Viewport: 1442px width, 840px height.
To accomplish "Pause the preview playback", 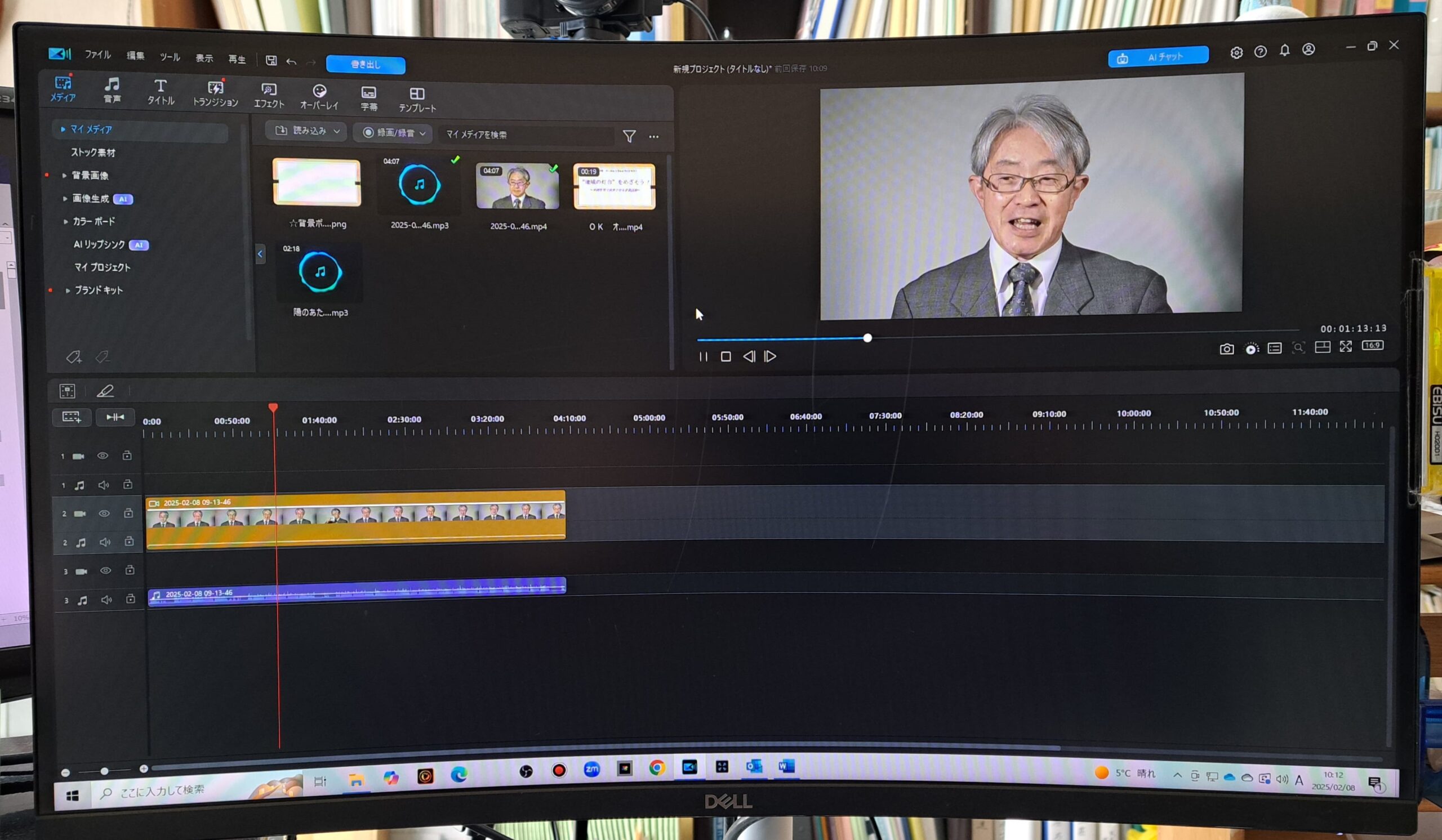I will [704, 357].
